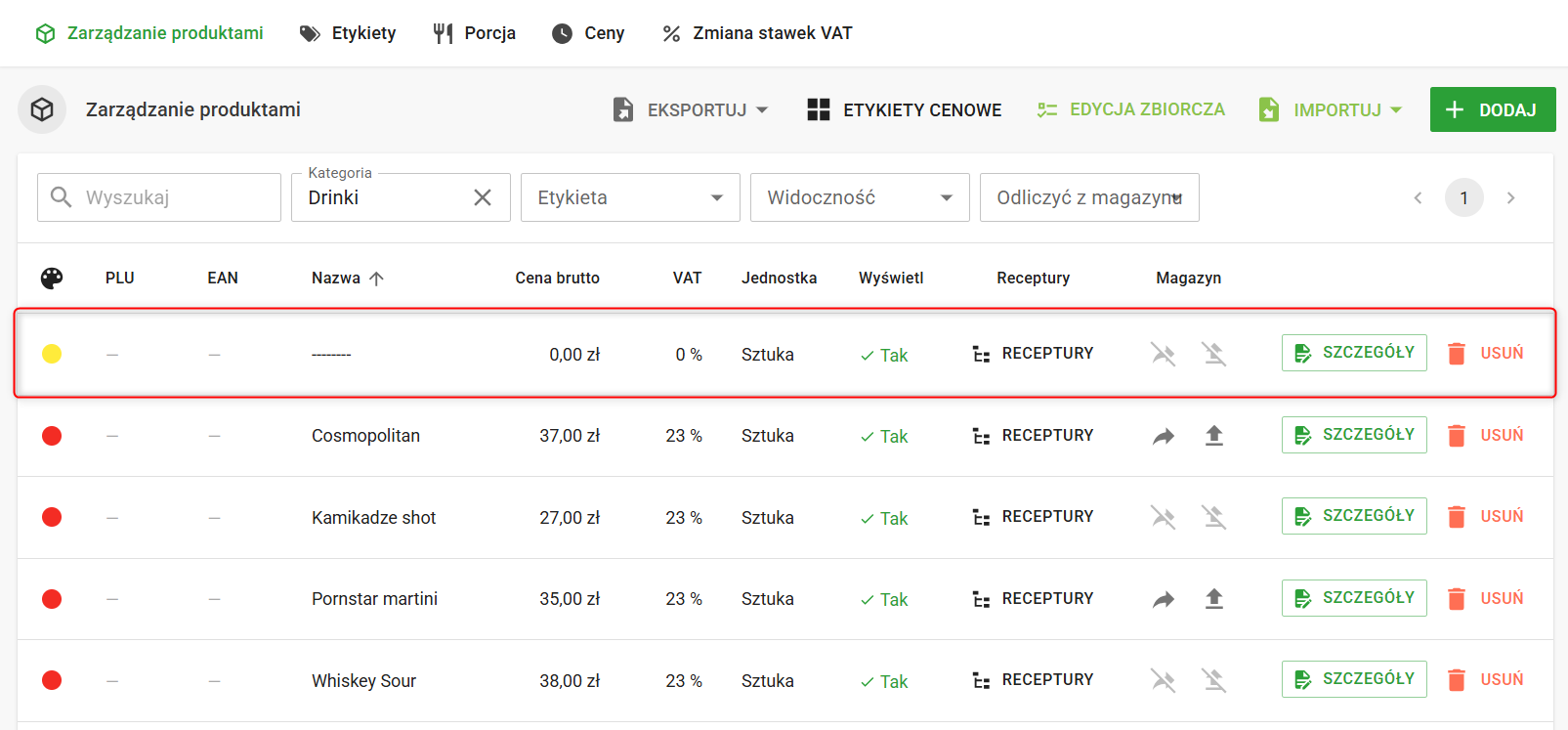1568x730 pixels.
Task: Click the color palette column header icon
Action: point(52,279)
